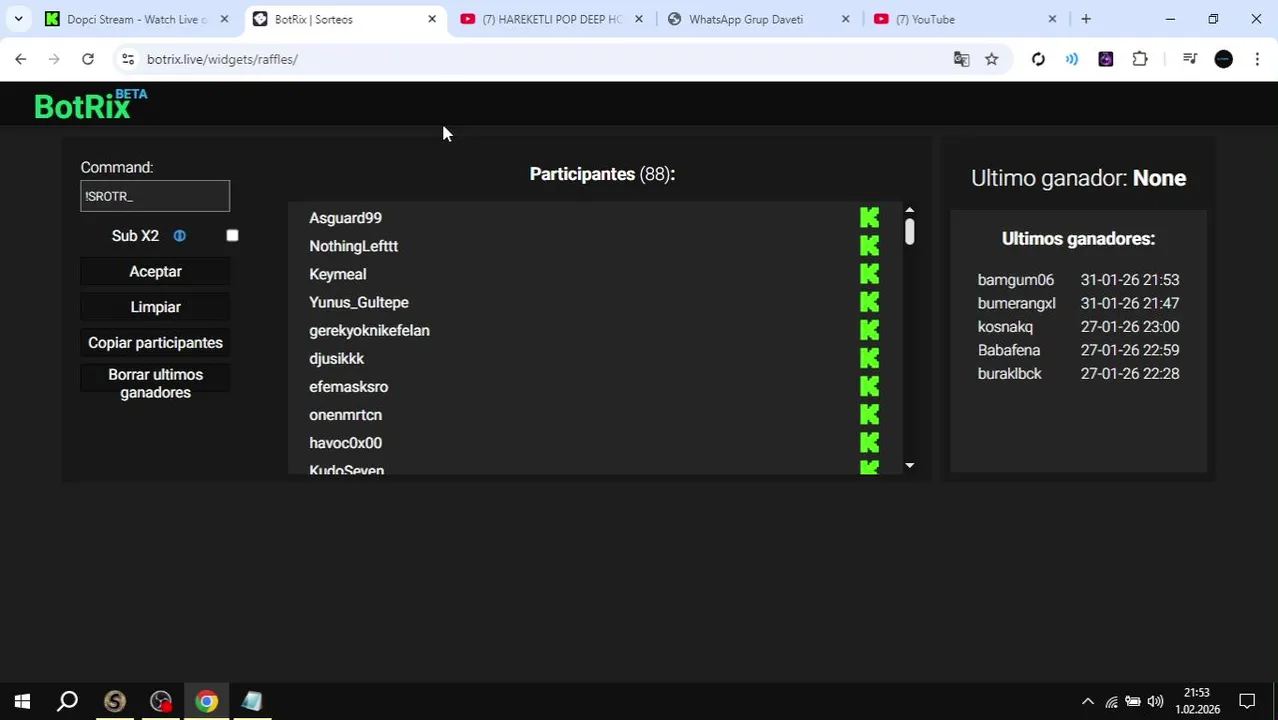Click the blue sound wave extension icon

coord(1072,59)
